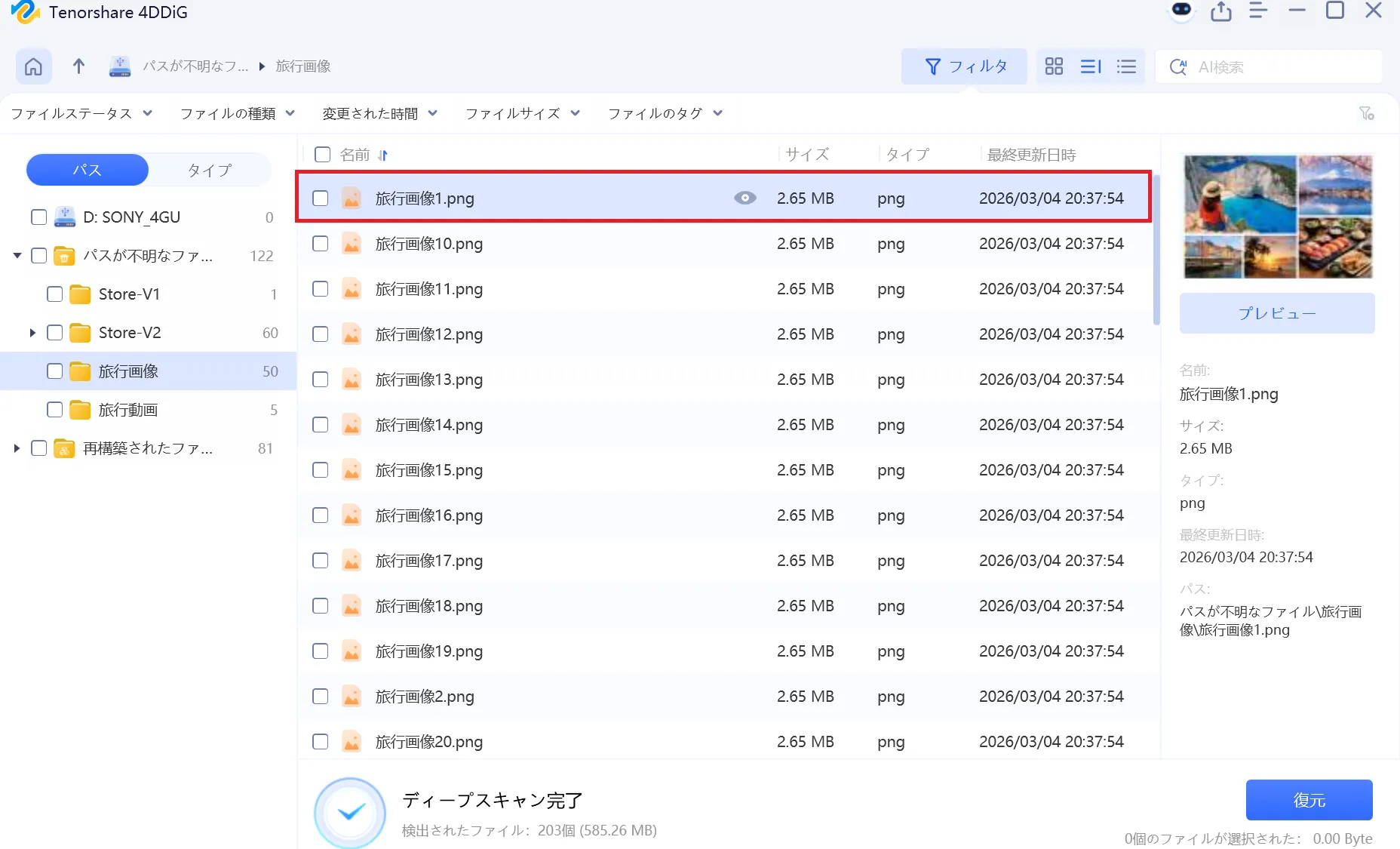
Task: Check the D: SONY_4GU drive checkbox
Action: pos(38,217)
